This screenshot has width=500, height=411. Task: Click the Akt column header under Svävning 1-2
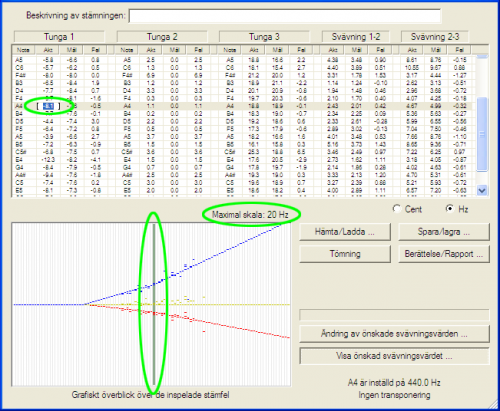[333, 50]
